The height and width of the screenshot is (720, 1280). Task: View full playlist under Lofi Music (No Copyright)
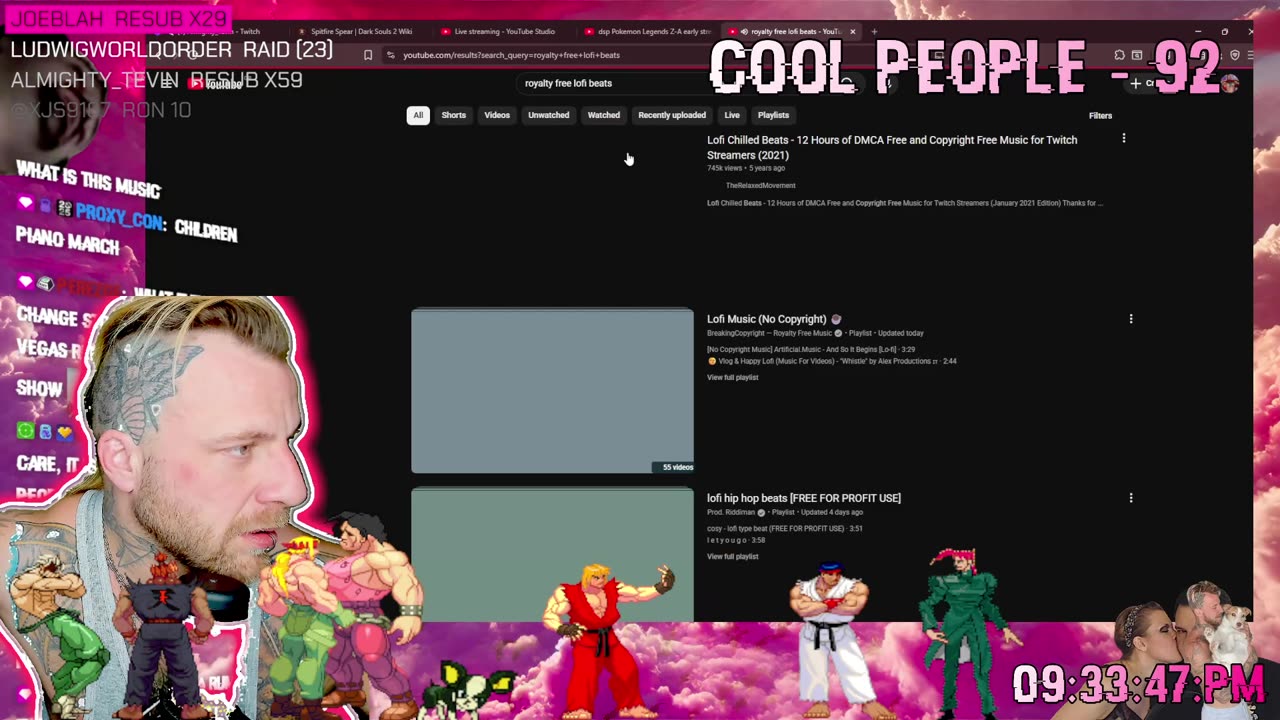coord(733,377)
